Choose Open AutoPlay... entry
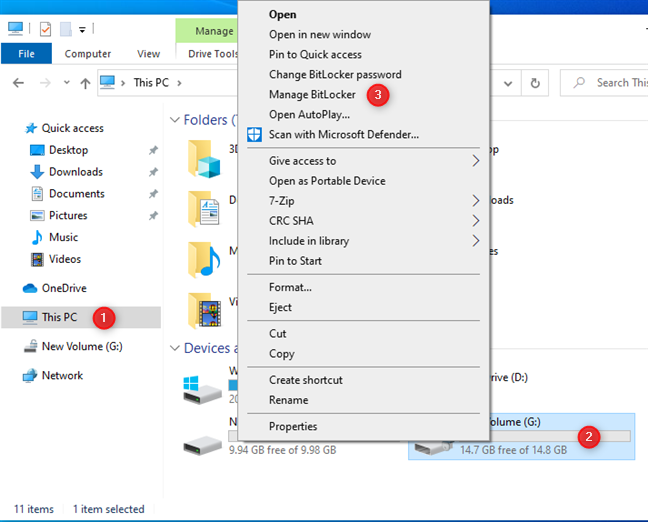The image size is (648, 522). [309, 114]
